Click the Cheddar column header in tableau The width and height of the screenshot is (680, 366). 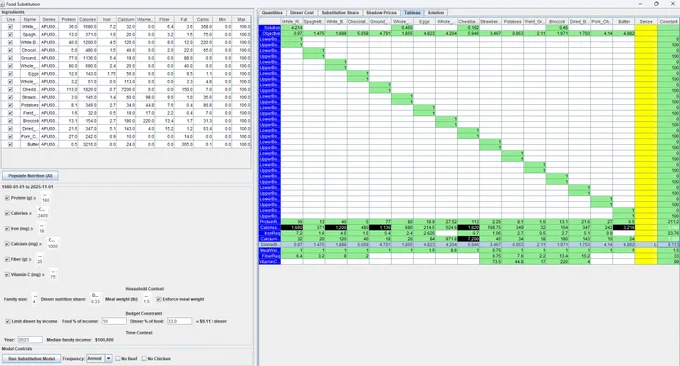pos(467,21)
